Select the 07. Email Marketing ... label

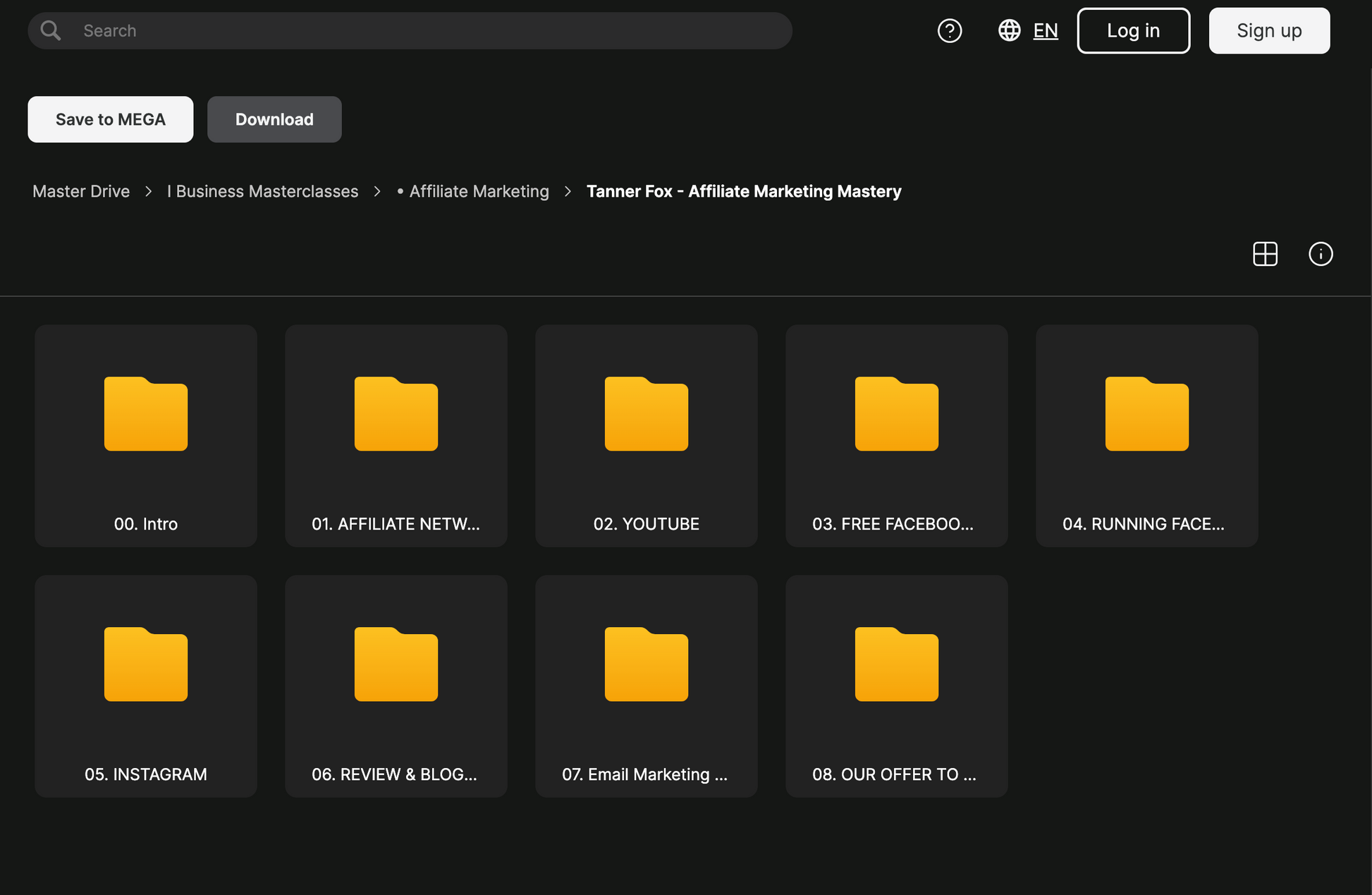tap(644, 774)
